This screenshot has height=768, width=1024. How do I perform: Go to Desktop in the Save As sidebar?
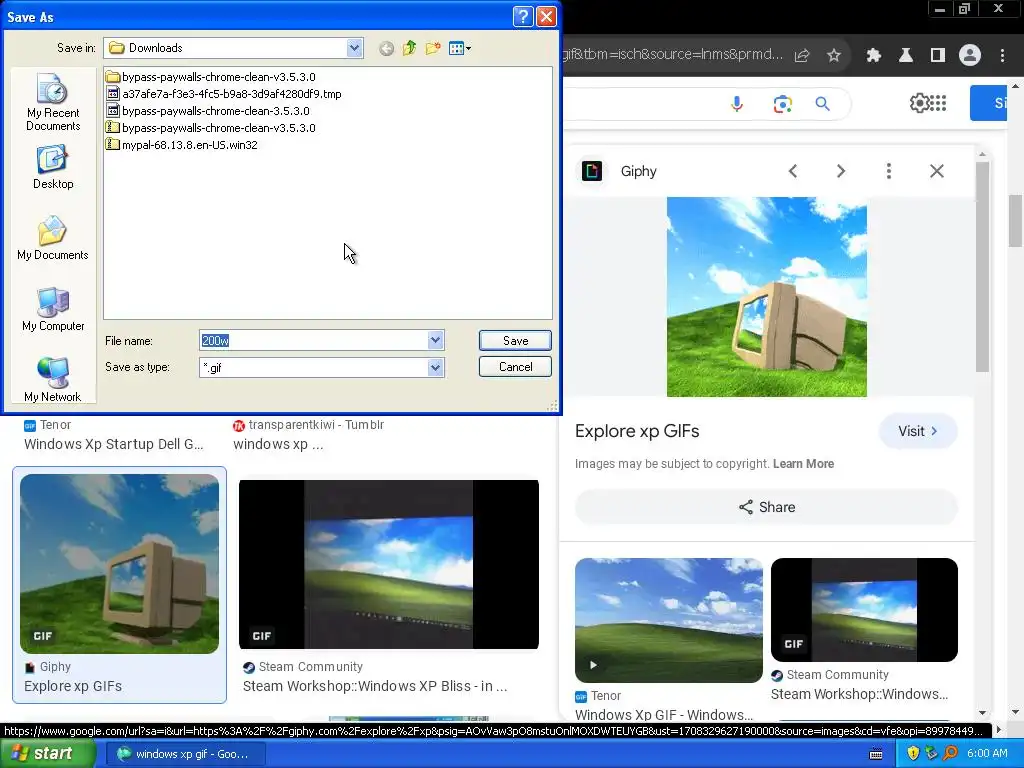coord(53,167)
